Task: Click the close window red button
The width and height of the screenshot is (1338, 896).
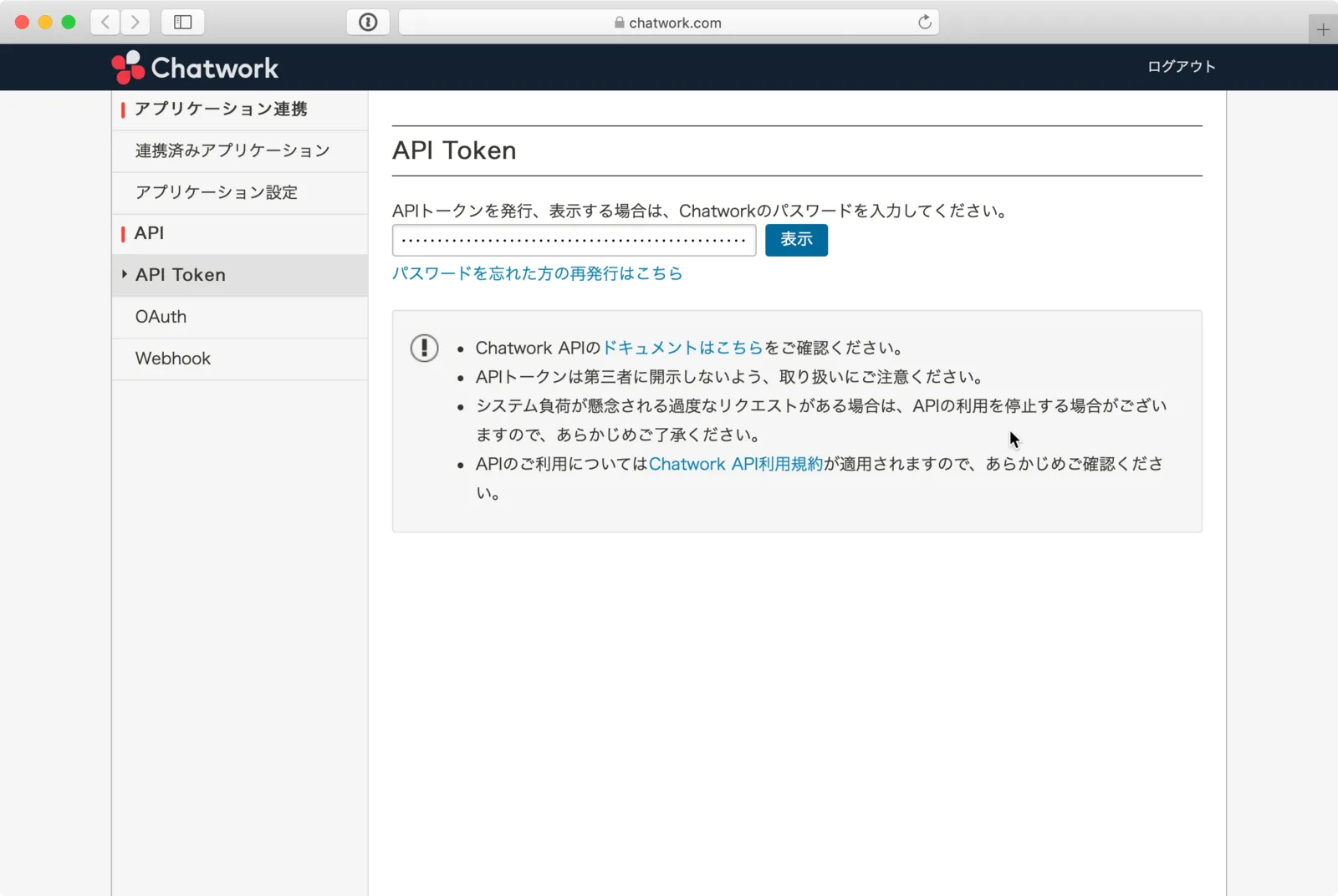Action: coord(23,23)
